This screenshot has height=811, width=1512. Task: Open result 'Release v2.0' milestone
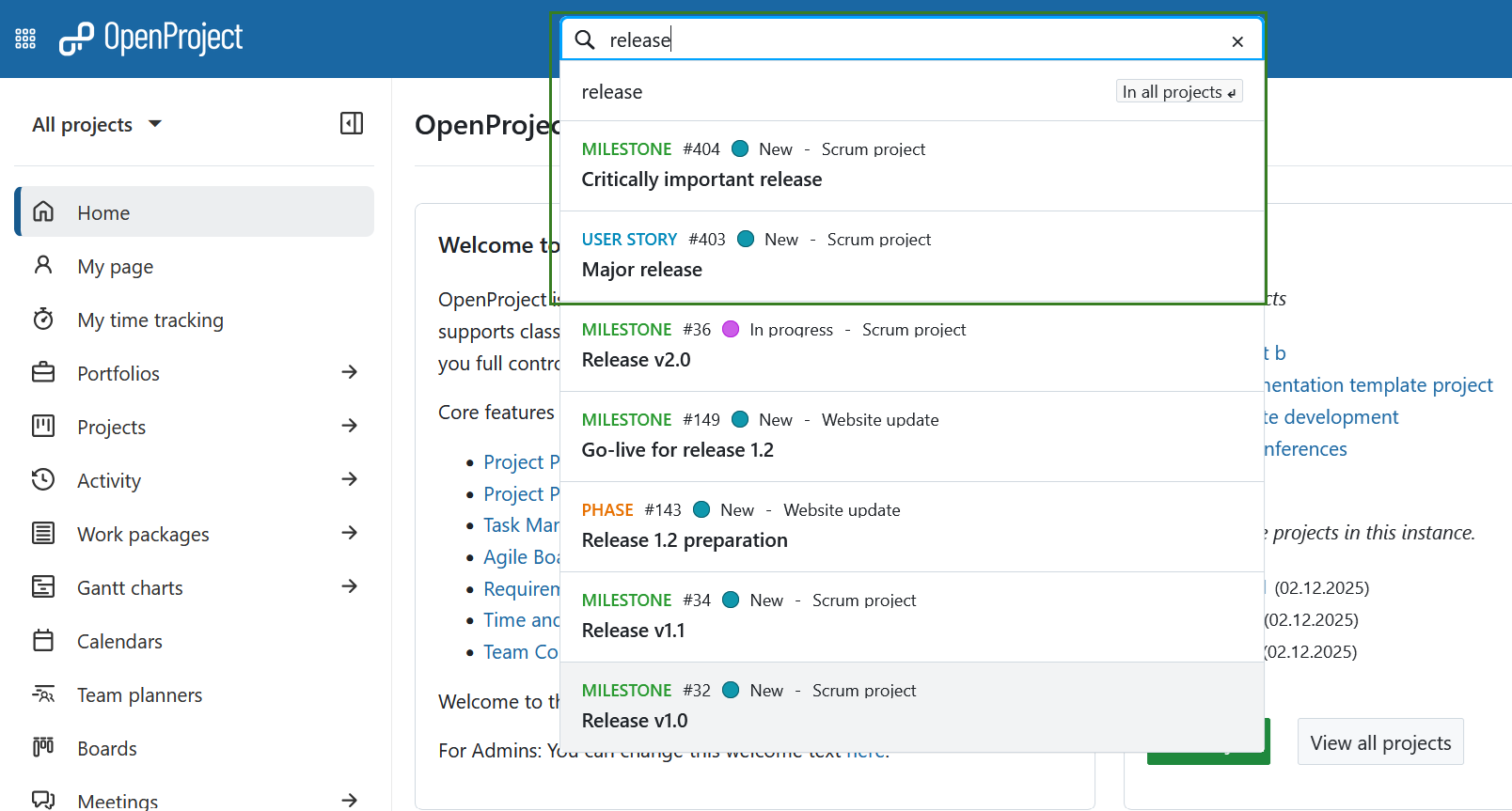click(912, 346)
